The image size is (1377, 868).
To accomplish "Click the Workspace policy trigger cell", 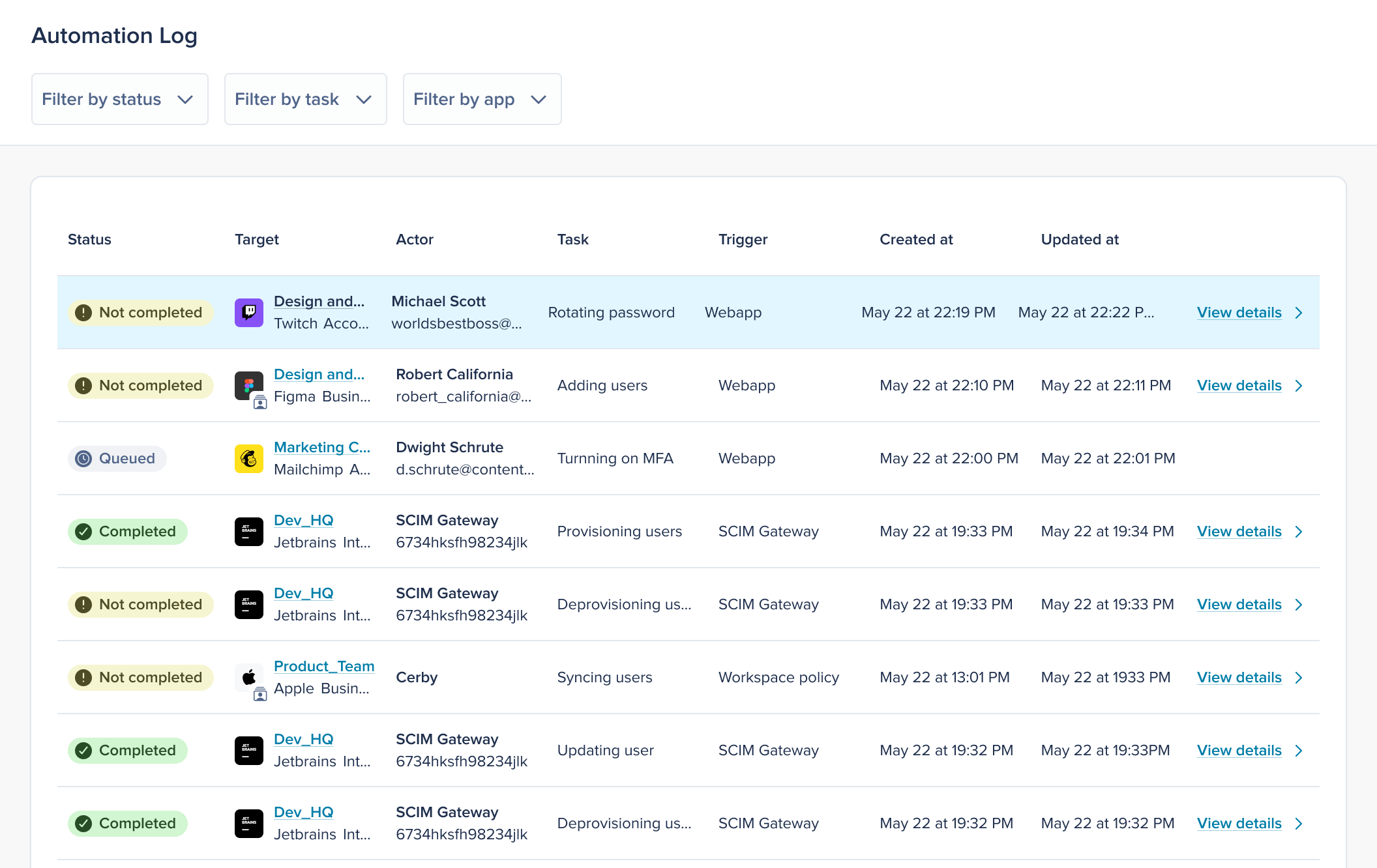I will 778,678.
